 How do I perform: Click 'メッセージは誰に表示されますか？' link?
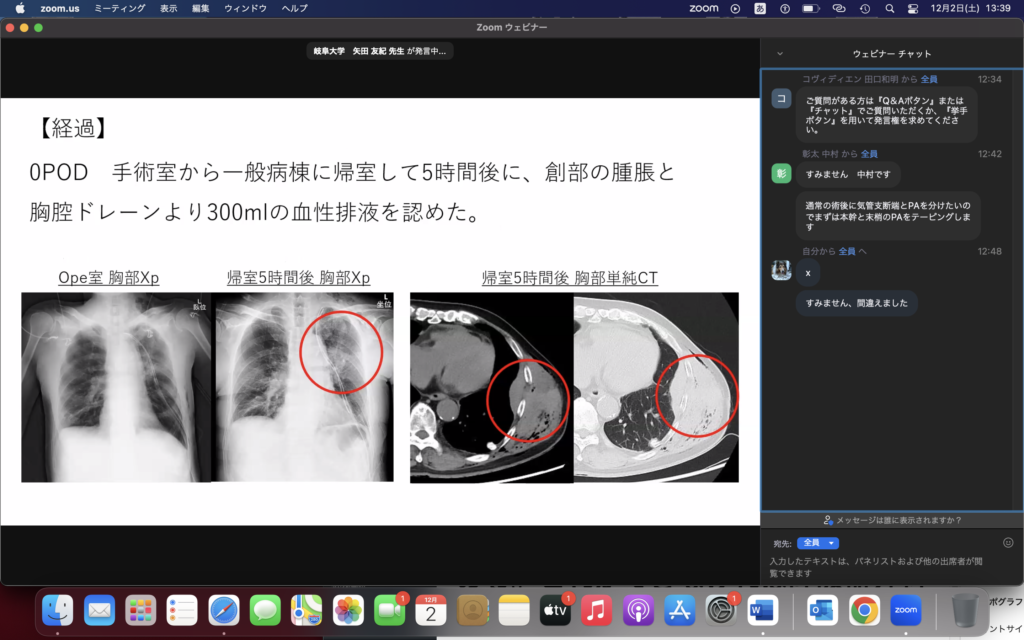(892, 520)
